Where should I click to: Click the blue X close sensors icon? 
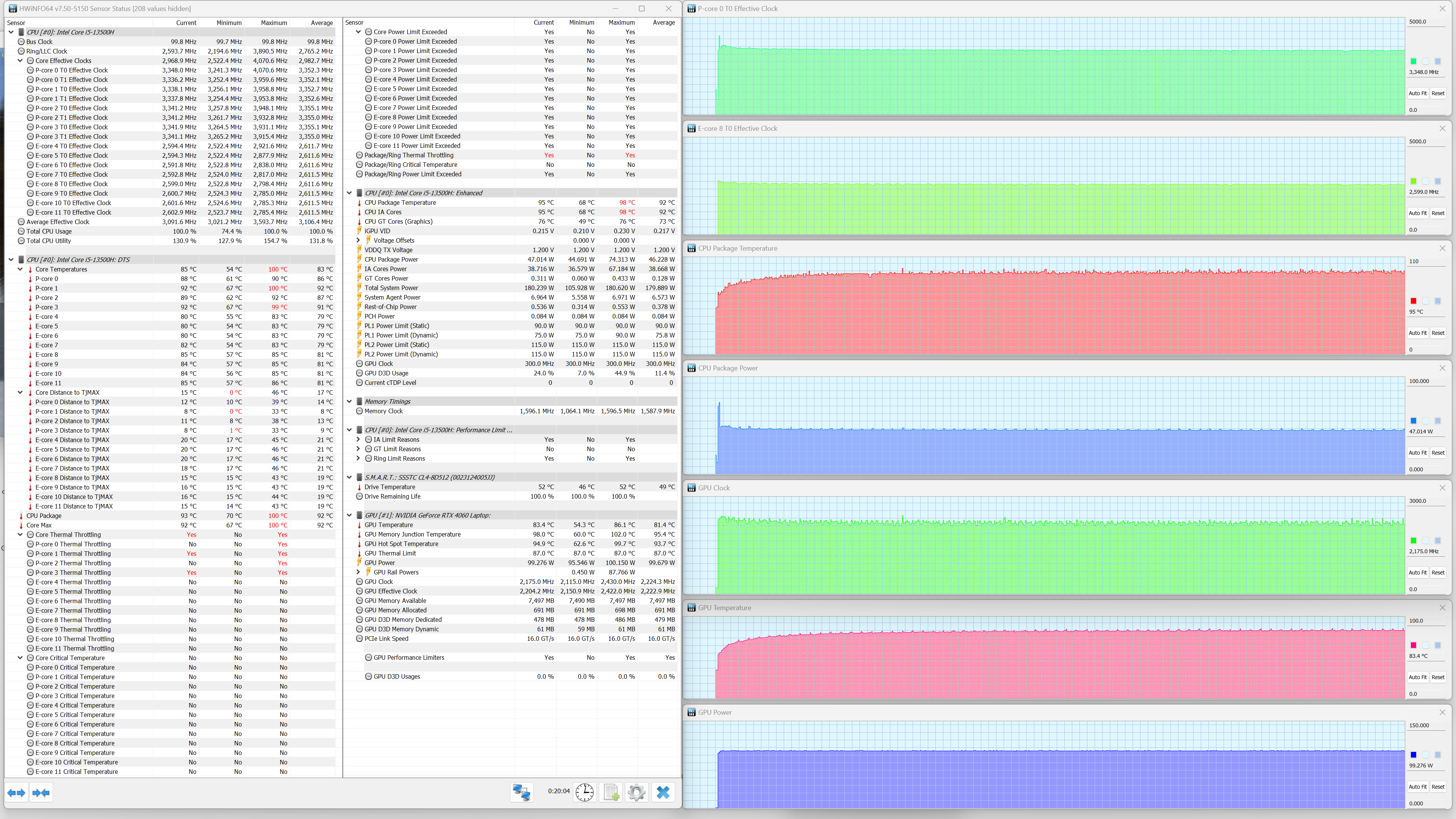click(x=663, y=792)
